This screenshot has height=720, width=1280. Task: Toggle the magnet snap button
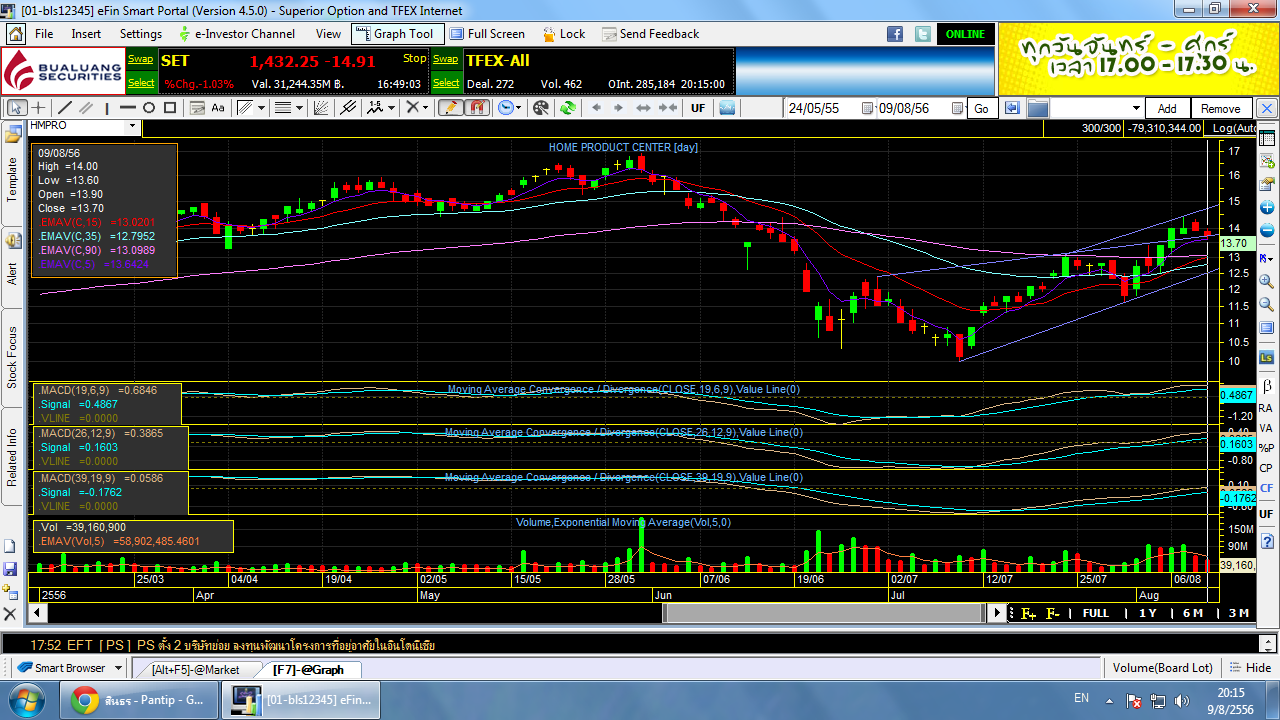pos(477,108)
